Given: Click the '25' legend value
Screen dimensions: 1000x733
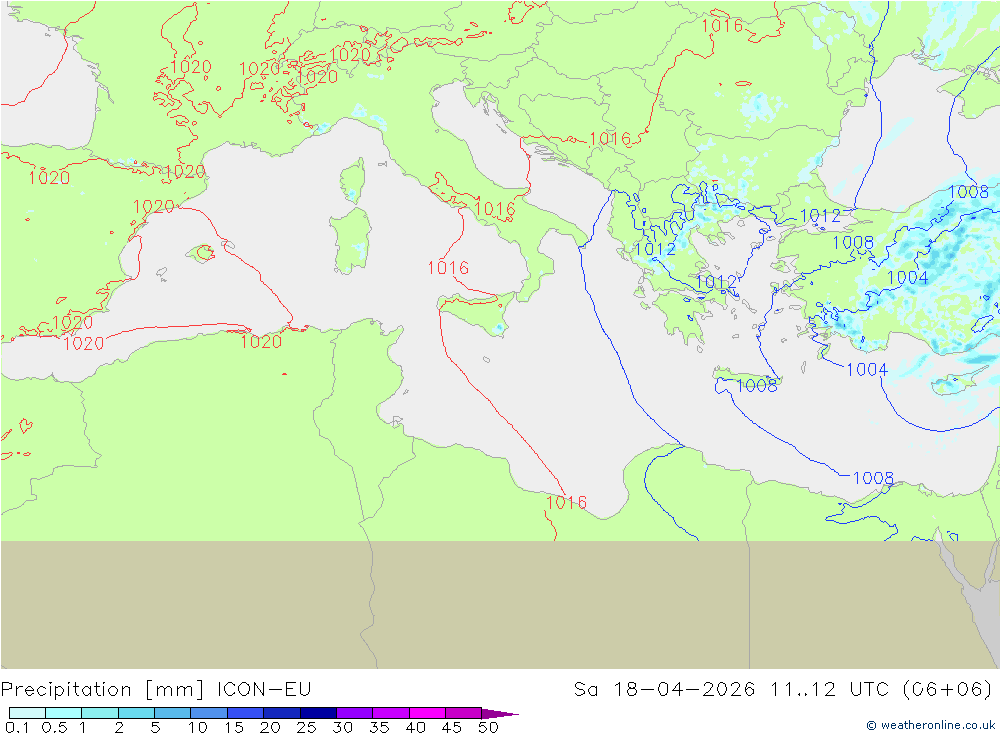Looking at the screenshot, I should 306,727.
